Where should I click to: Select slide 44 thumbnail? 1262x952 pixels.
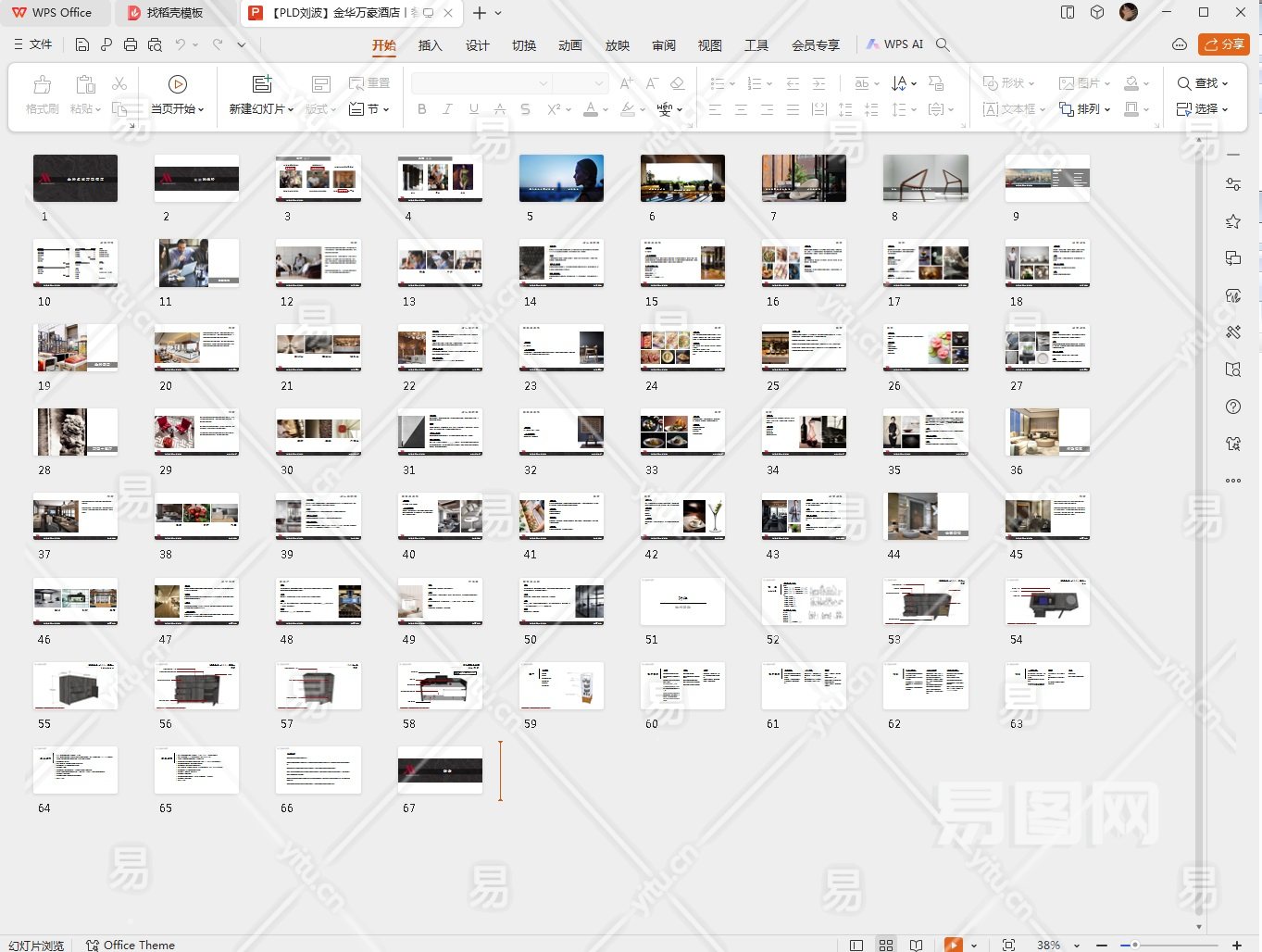[x=925, y=516]
